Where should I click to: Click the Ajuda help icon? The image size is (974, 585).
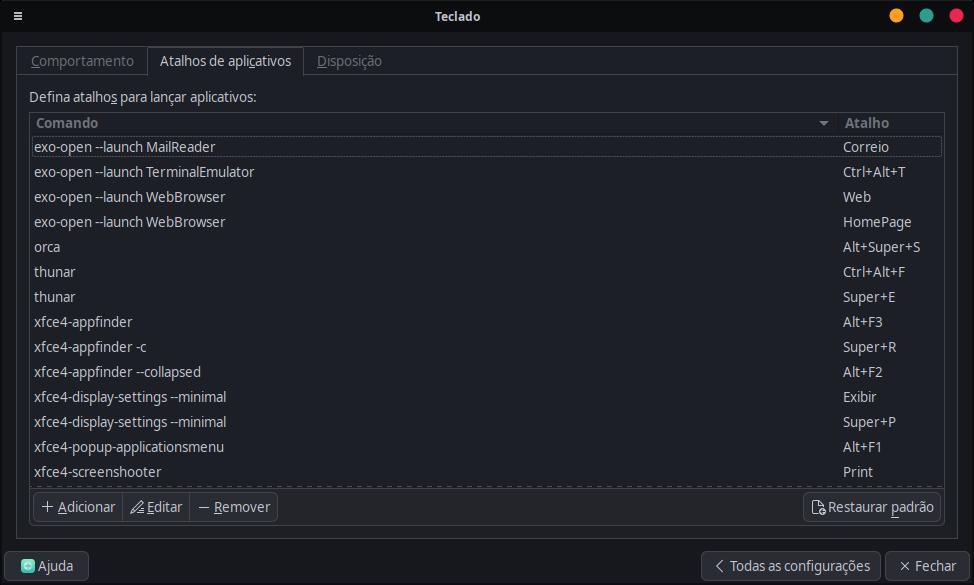(x=28, y=566)
